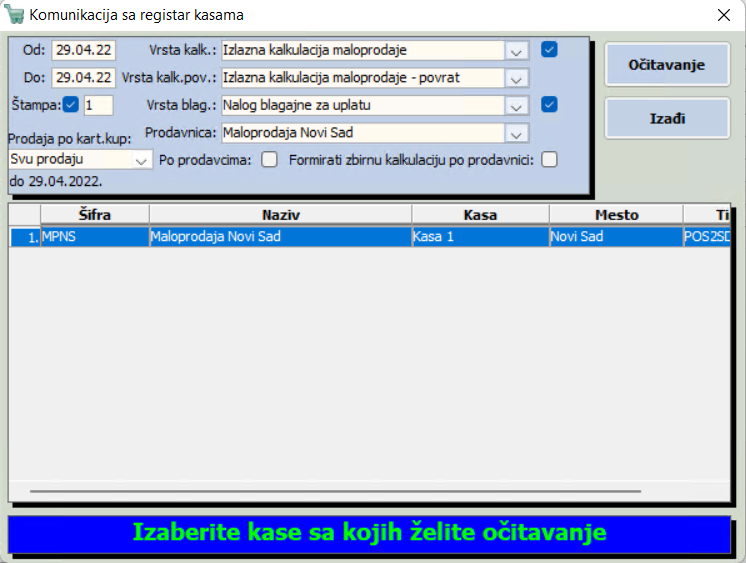
Task: Select the Kasa 1 table cell
Action: (481, 237)
